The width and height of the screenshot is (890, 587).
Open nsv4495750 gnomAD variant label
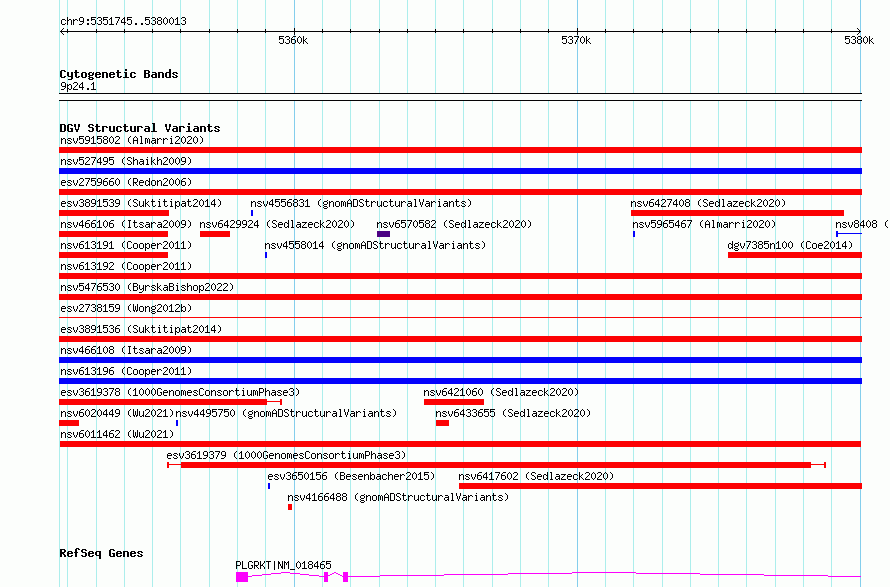pos(286,413)
